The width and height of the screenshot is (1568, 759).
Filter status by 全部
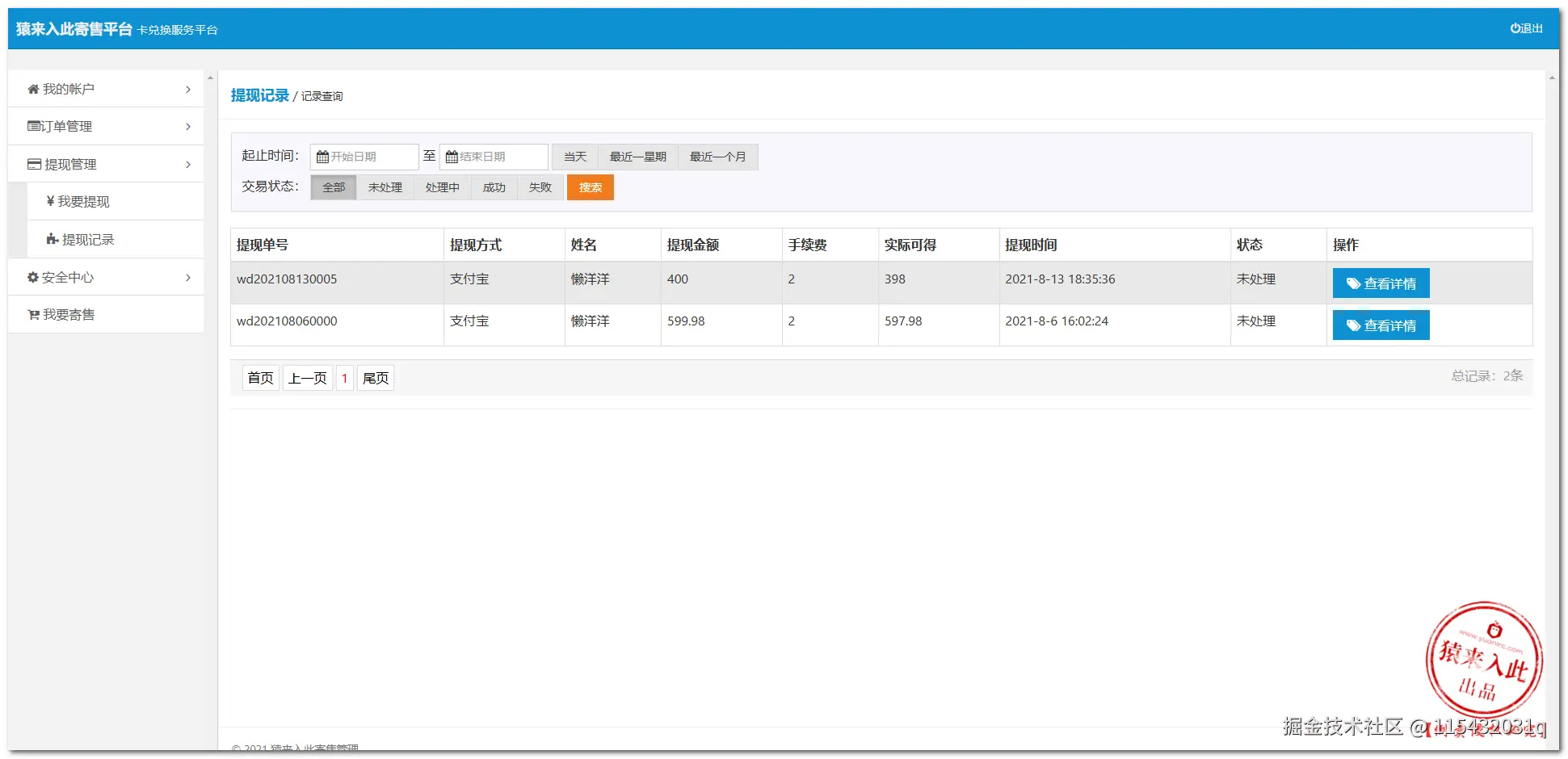[x=334, y=187]
